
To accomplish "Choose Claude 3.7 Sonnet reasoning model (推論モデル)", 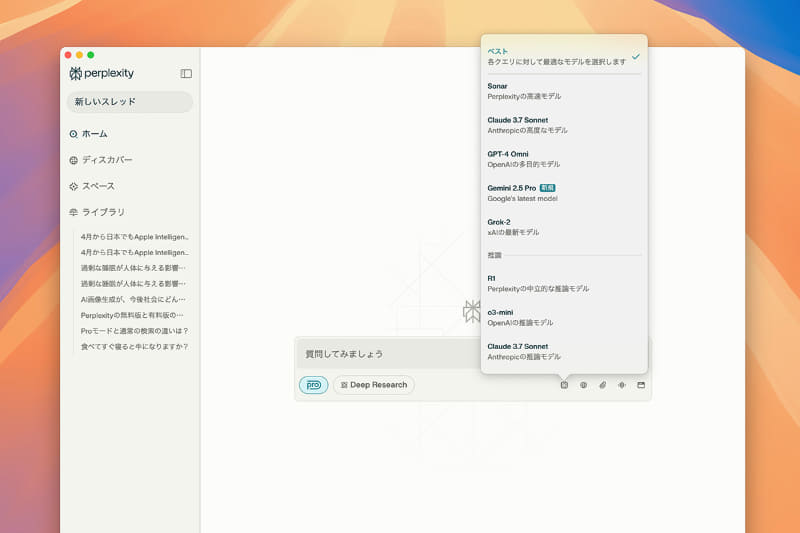I will [564, 351].
